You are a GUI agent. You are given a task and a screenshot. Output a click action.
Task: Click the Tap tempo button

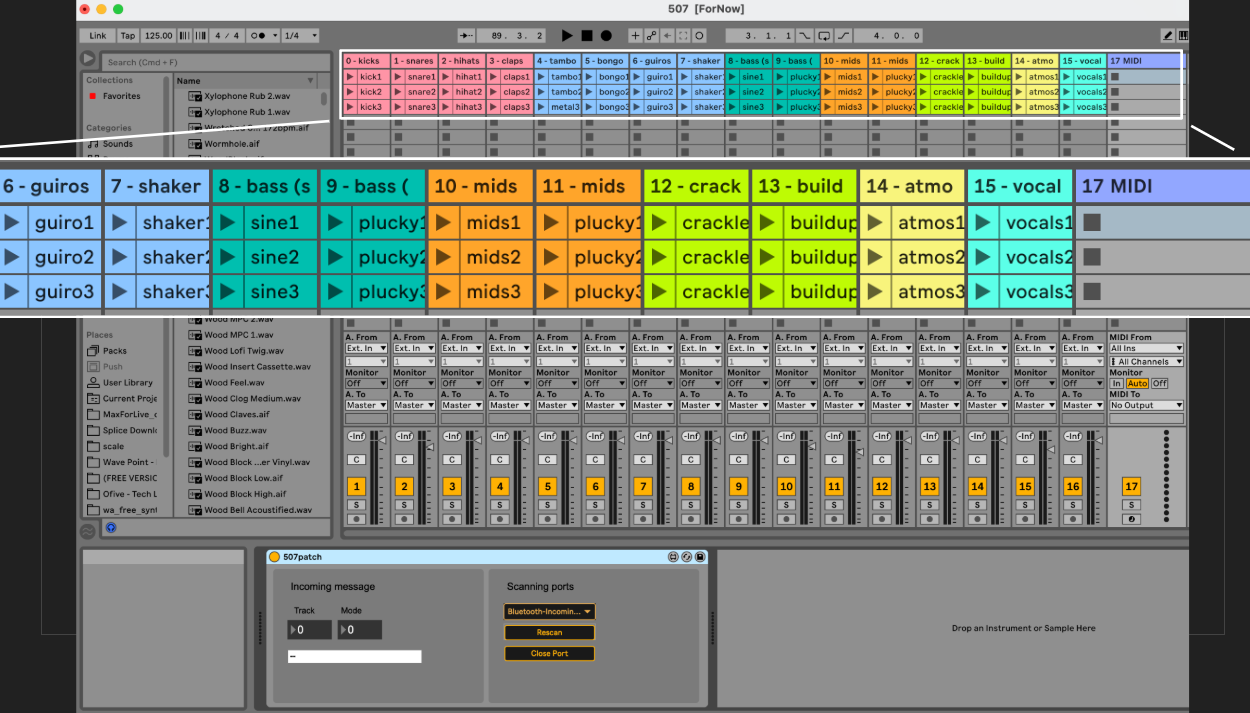tap(128, 35)
